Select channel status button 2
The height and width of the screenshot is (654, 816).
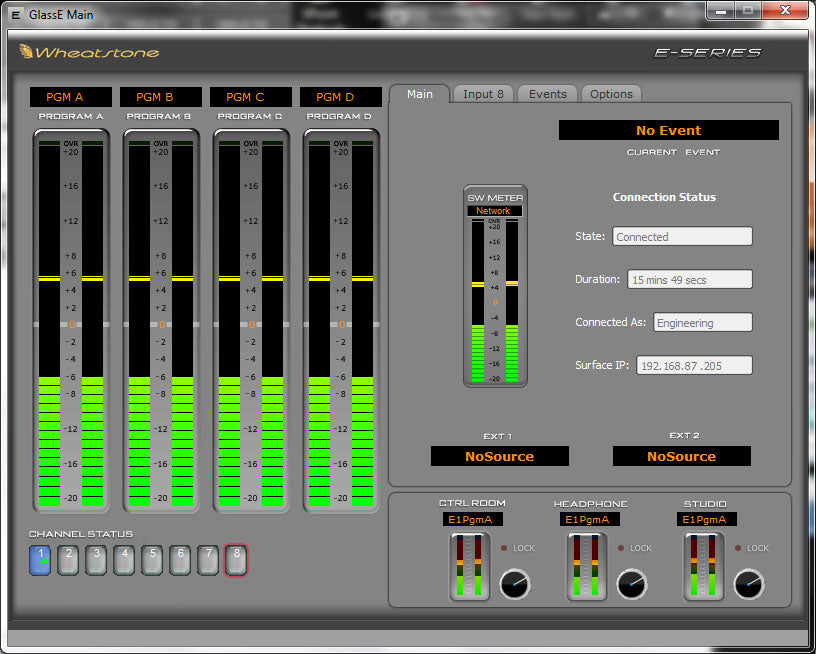click(x=68, y=560)
